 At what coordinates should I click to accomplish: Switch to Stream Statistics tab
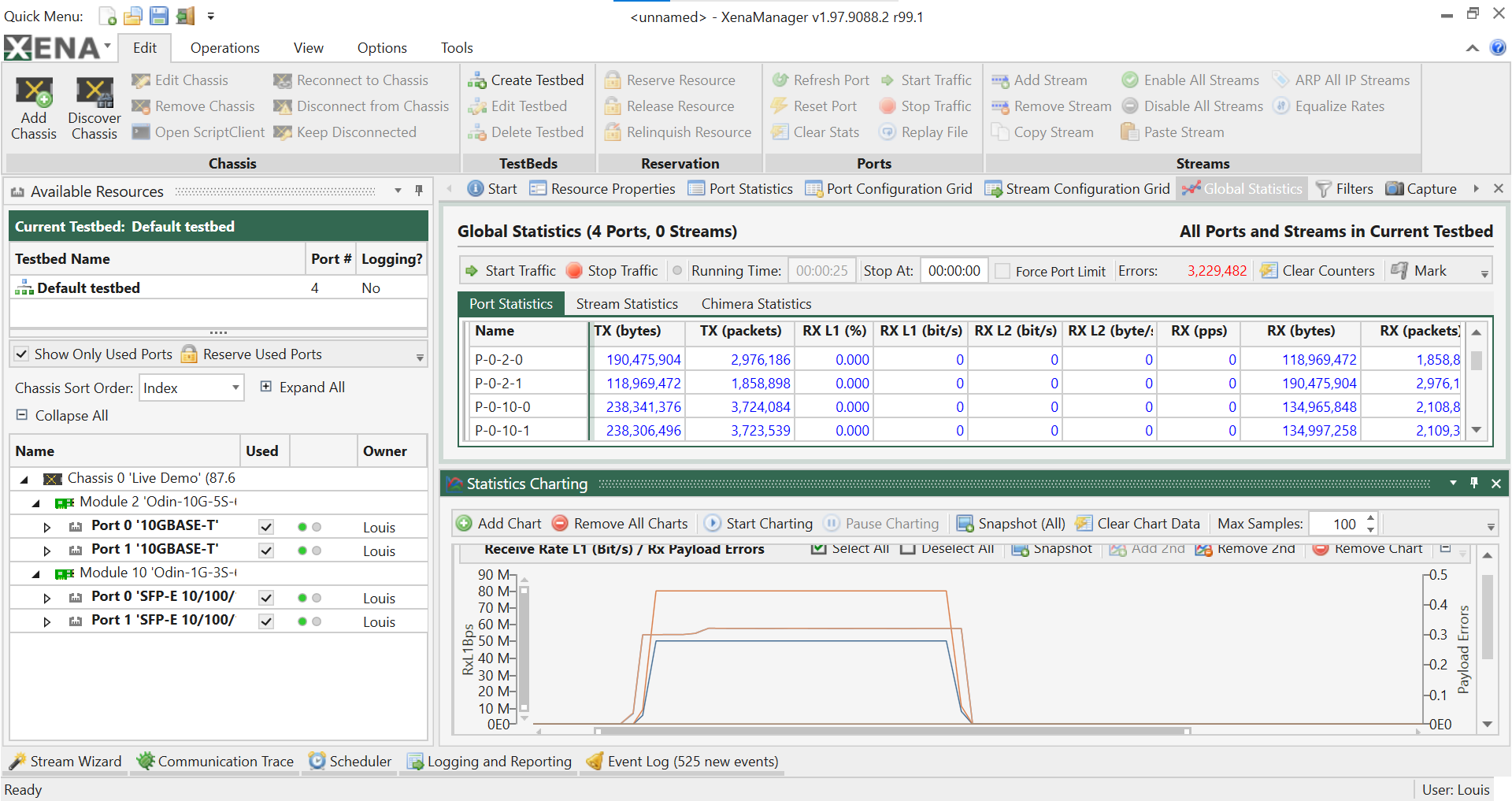click(627, 304)
